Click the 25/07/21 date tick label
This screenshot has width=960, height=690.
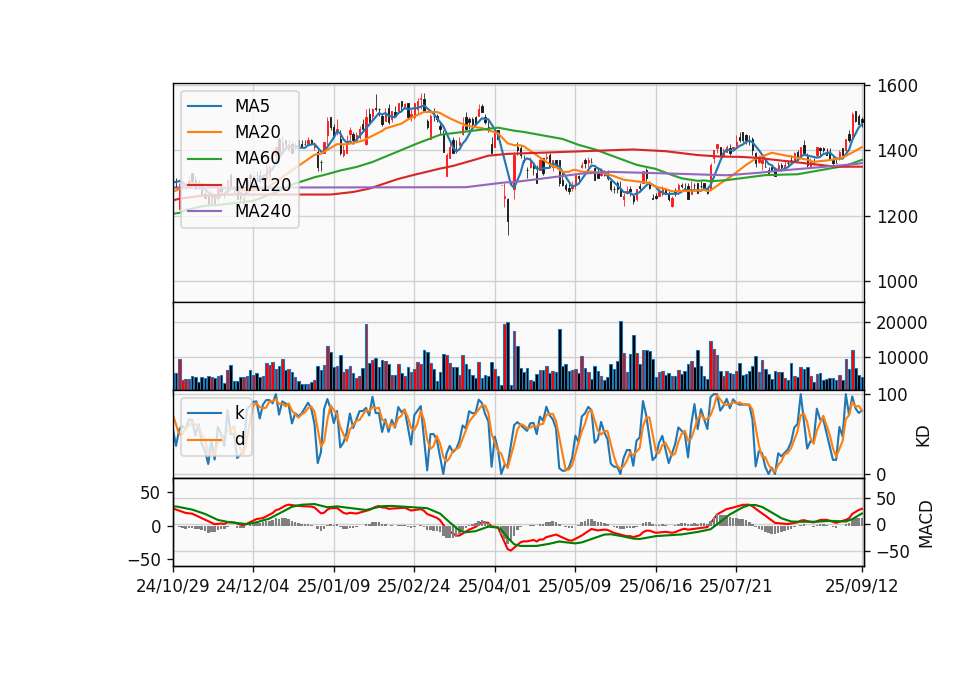[x=735, y=586]
